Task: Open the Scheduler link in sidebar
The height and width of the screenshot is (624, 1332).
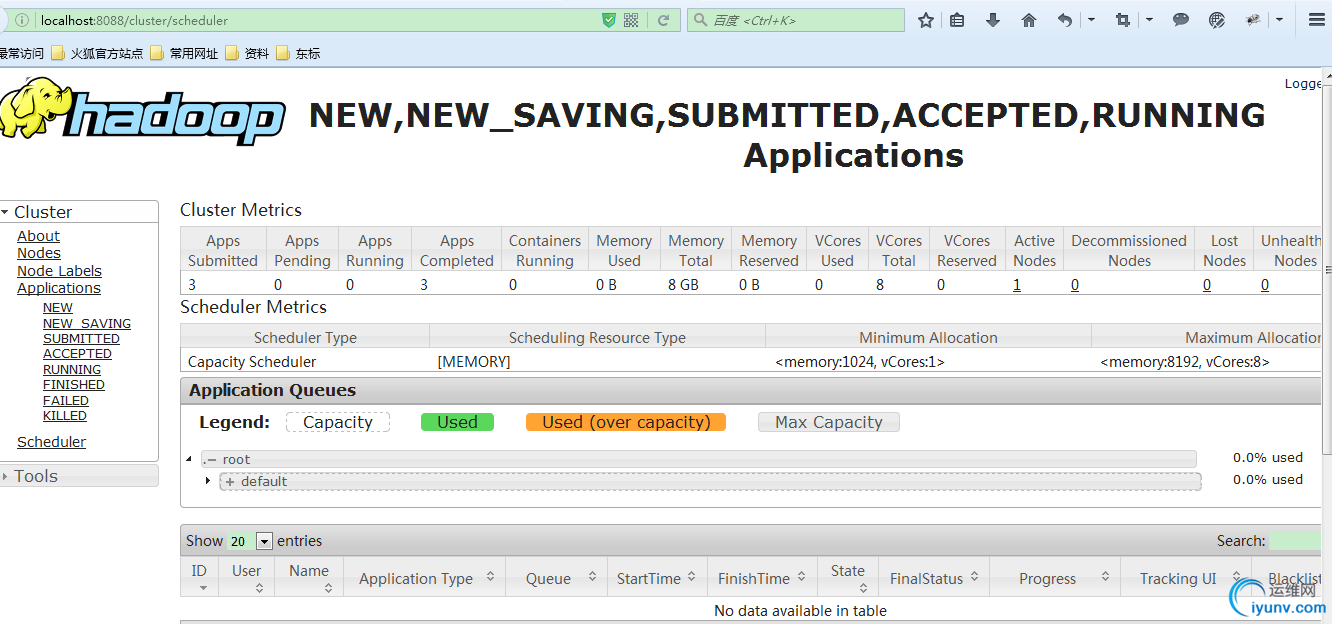Action: click(x=51, y=442)
